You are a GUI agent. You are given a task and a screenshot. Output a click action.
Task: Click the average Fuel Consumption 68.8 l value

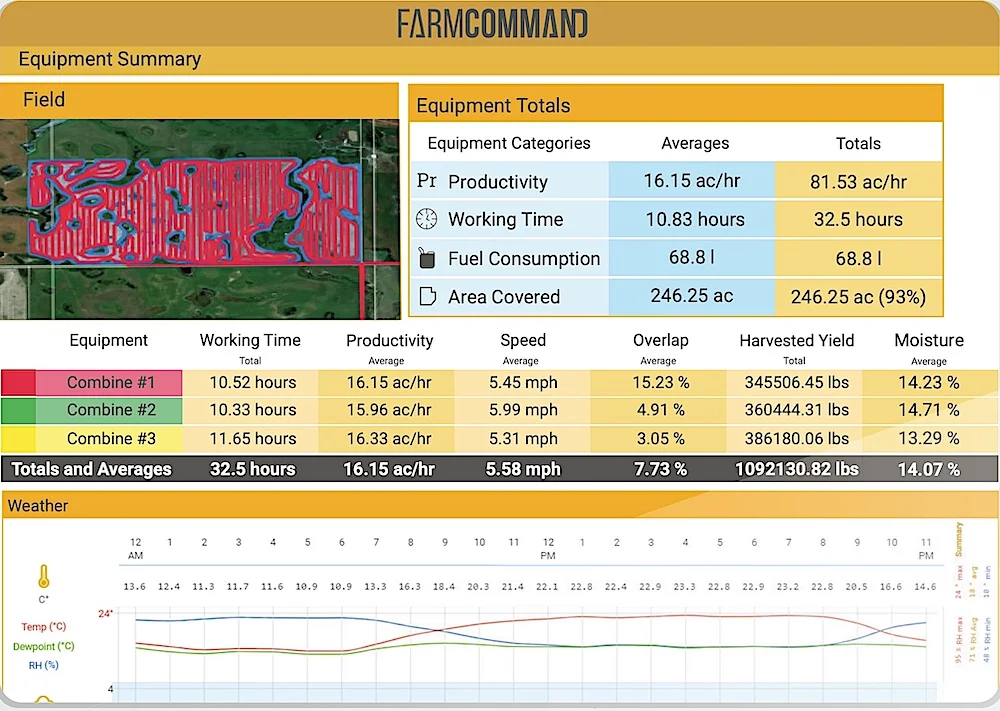(x=692, y=257)
